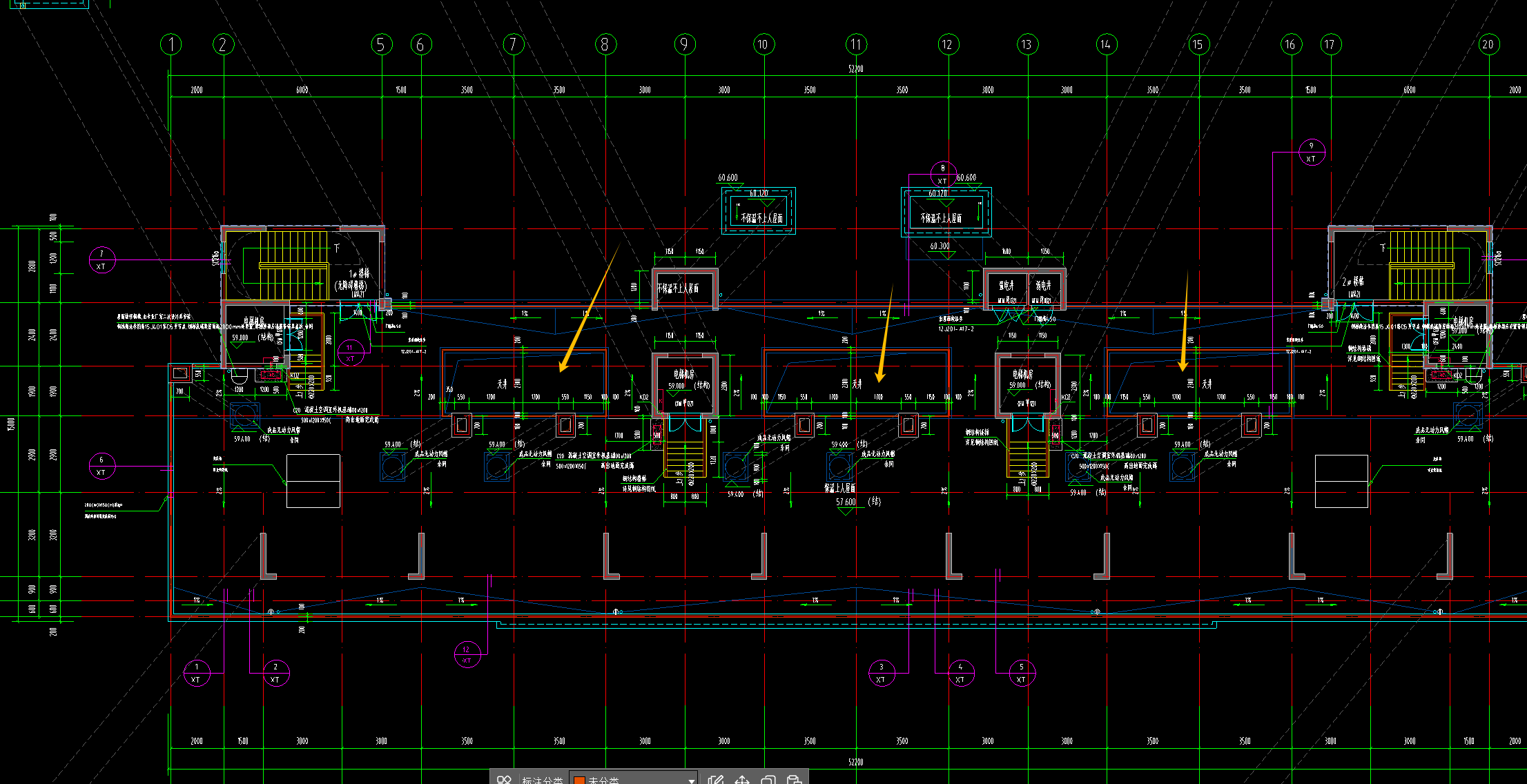Click the 60.300 elevation marker
Viewport: 1527px width, 784px height.
(939, 246)
